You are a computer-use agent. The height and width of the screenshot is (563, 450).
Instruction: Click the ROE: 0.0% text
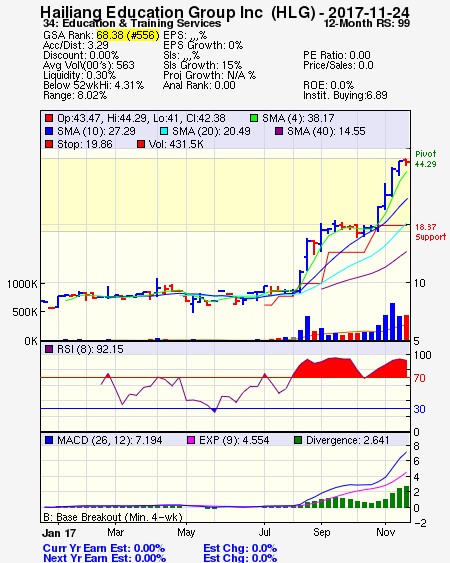(329, 85)
